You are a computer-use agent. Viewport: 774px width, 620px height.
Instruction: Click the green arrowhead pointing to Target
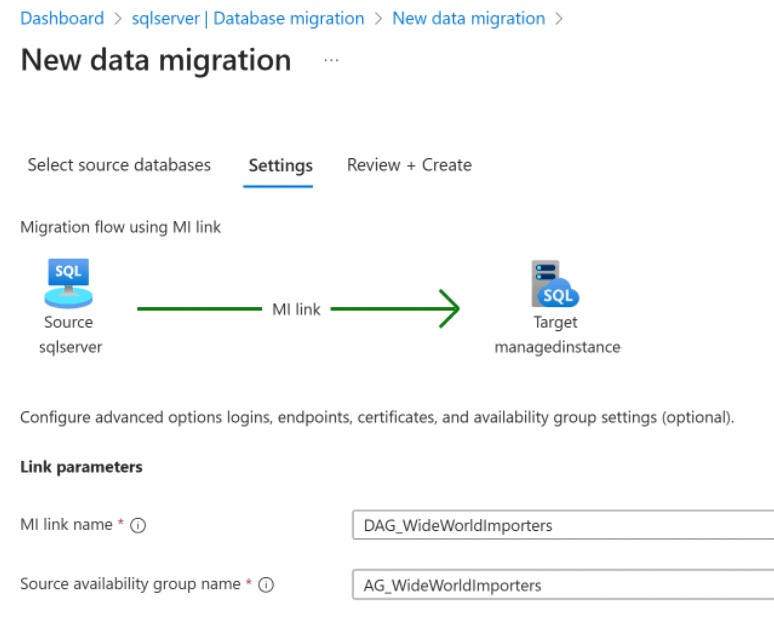[x=449, y=309]
